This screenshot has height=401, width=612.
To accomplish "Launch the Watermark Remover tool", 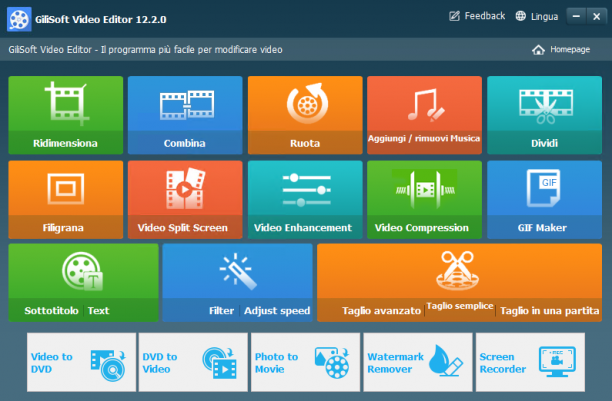I will click(418, 362).
